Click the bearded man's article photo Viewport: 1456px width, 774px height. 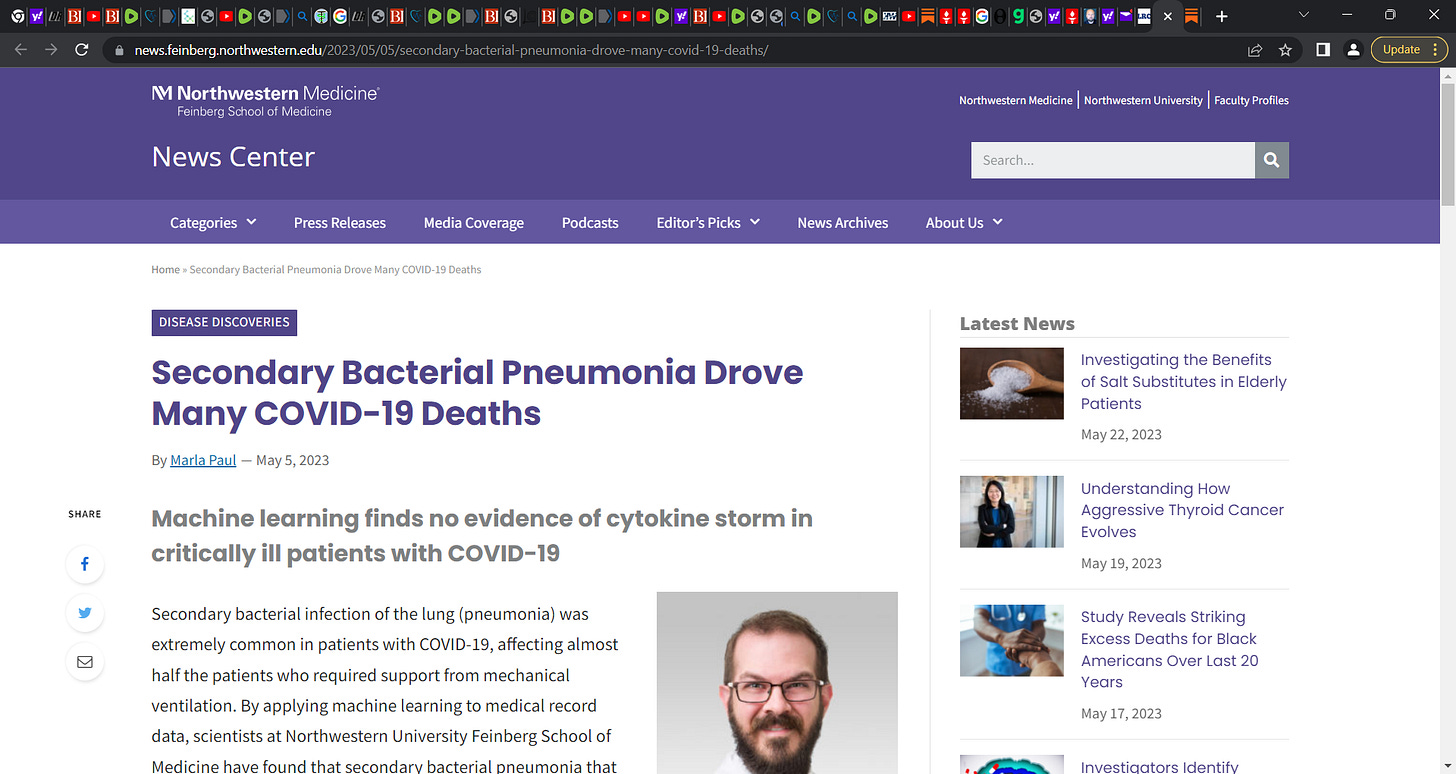[x=777, y=683]
